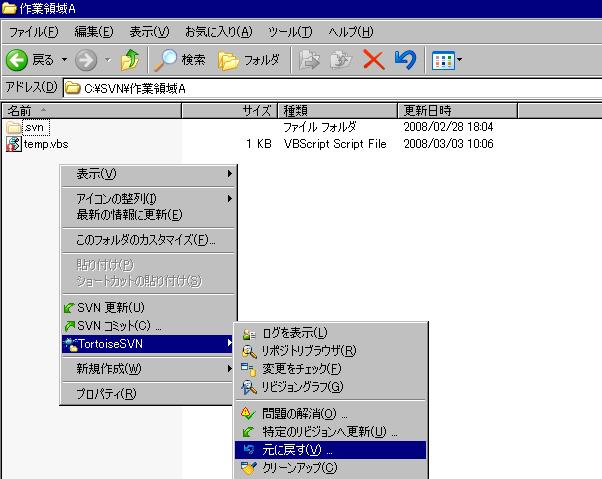The width and height of the screenshot is (602, 479).
Task: Click the リポジトリブラウザ magnifier icon
Action: pos(248,351)
